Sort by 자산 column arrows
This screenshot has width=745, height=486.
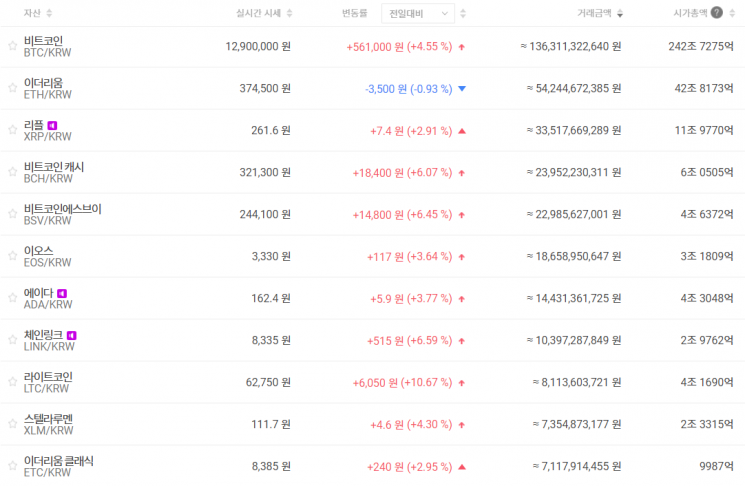[49, 13]
